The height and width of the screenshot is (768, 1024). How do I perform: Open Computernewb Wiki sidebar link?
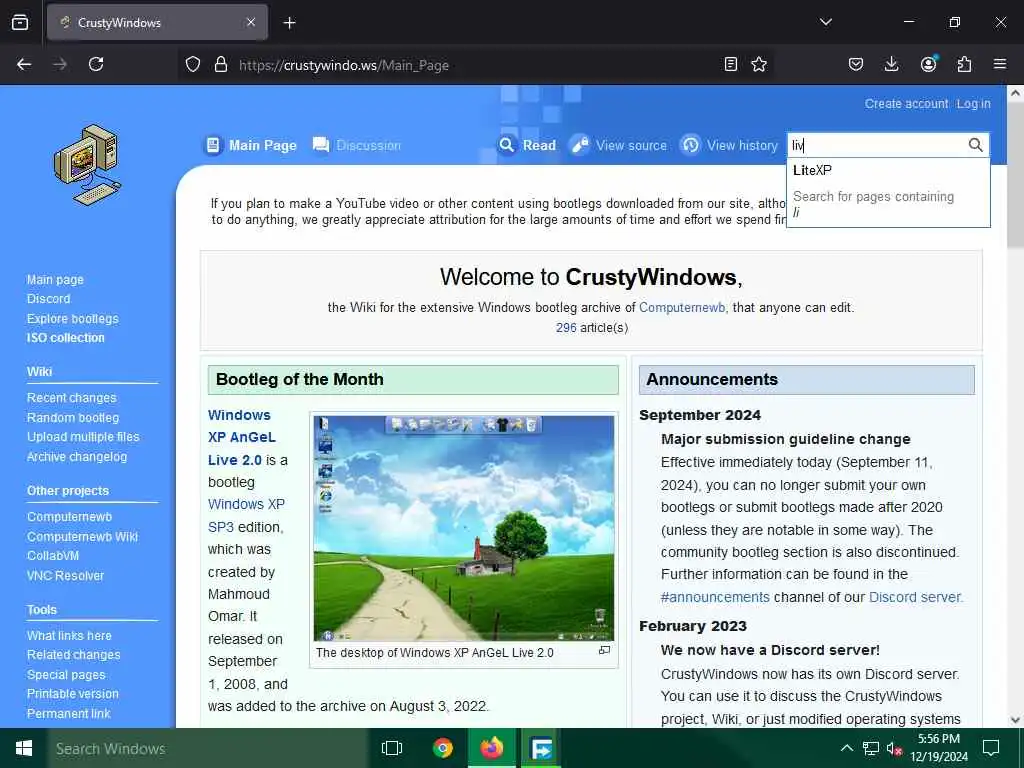pyautogui.click(x=82, y=536)
